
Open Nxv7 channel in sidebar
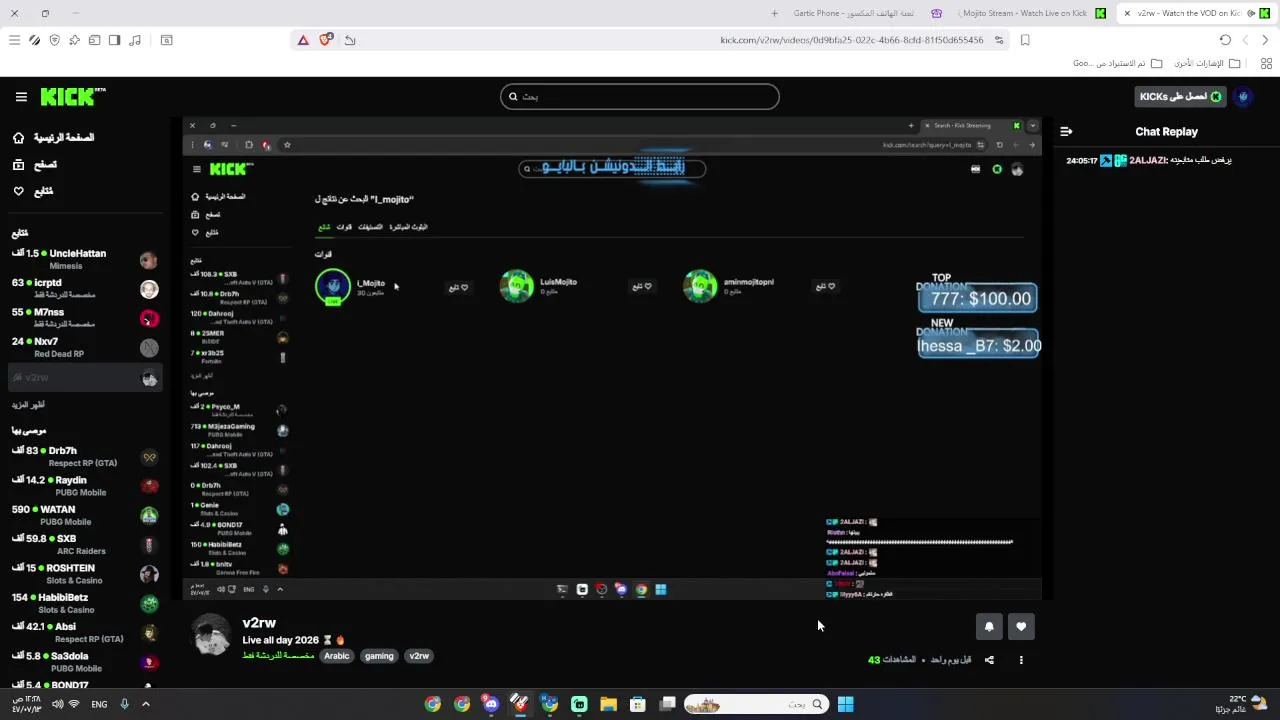pos(85,347)
